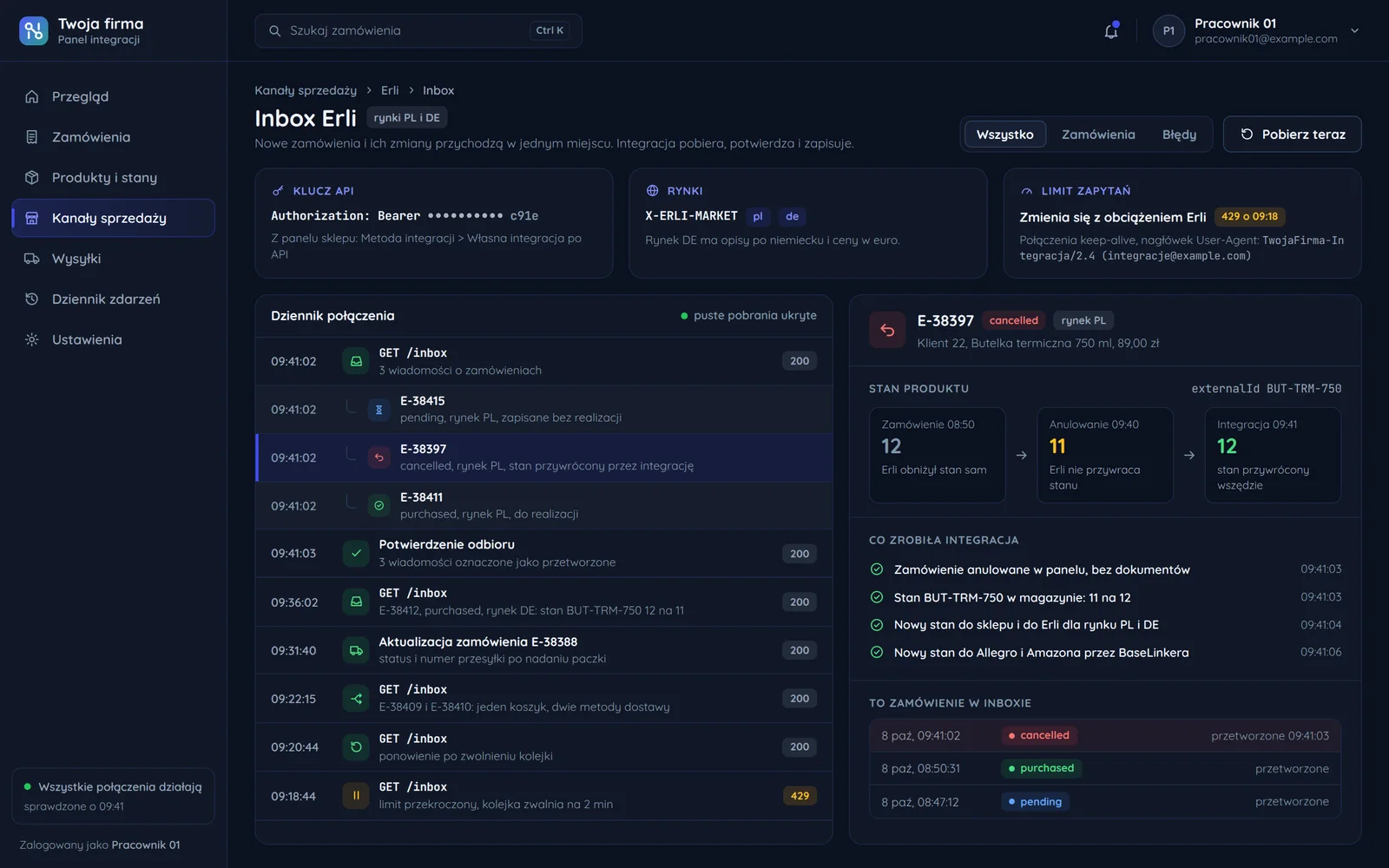Click the inbox icon on the 09:36:02 row
This screenshot has width=1389, height=868.
click(x=356, y=602)
